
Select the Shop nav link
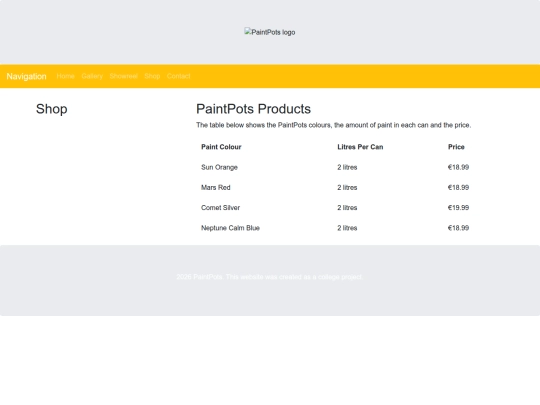point(152,76)
